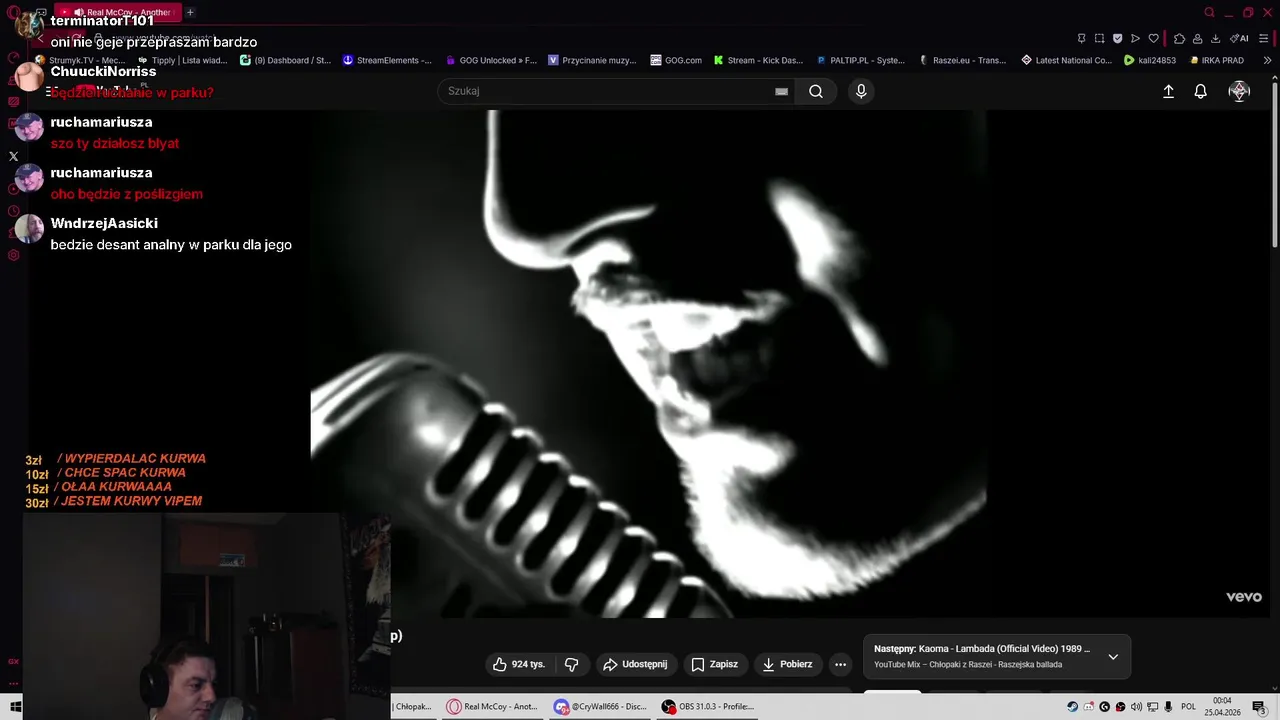Open browser snapshot capture tool icon

click(1099, 39)
